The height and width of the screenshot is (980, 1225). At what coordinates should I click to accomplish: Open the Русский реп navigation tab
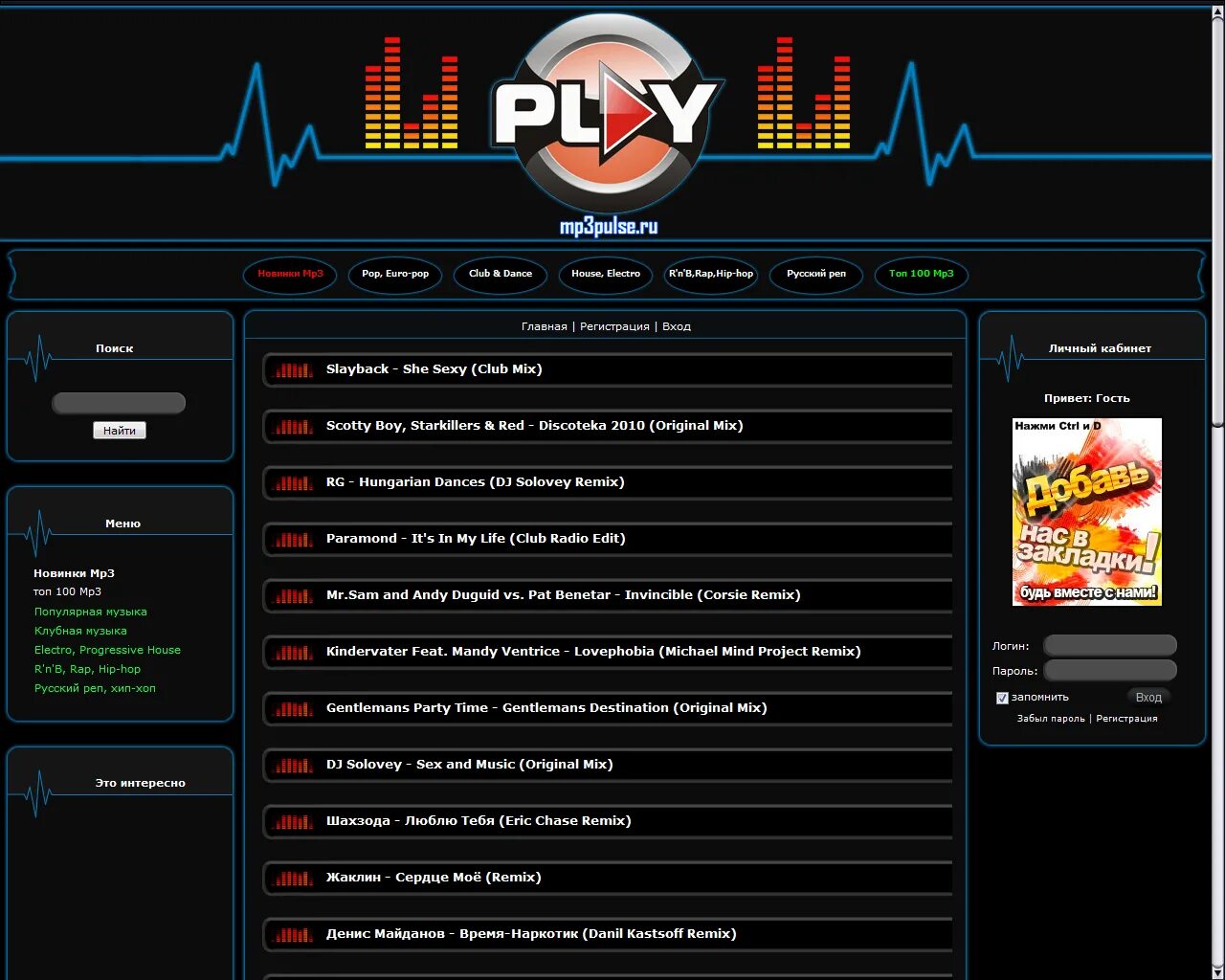[816, 274]
